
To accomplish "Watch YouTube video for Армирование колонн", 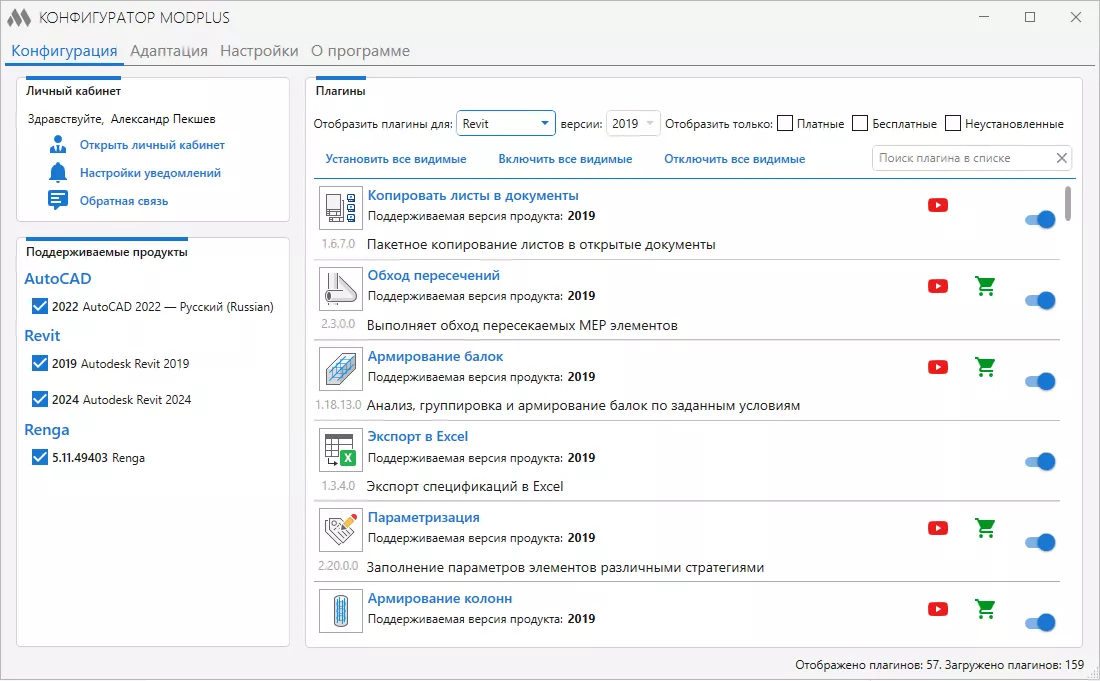I will (937, 608).
